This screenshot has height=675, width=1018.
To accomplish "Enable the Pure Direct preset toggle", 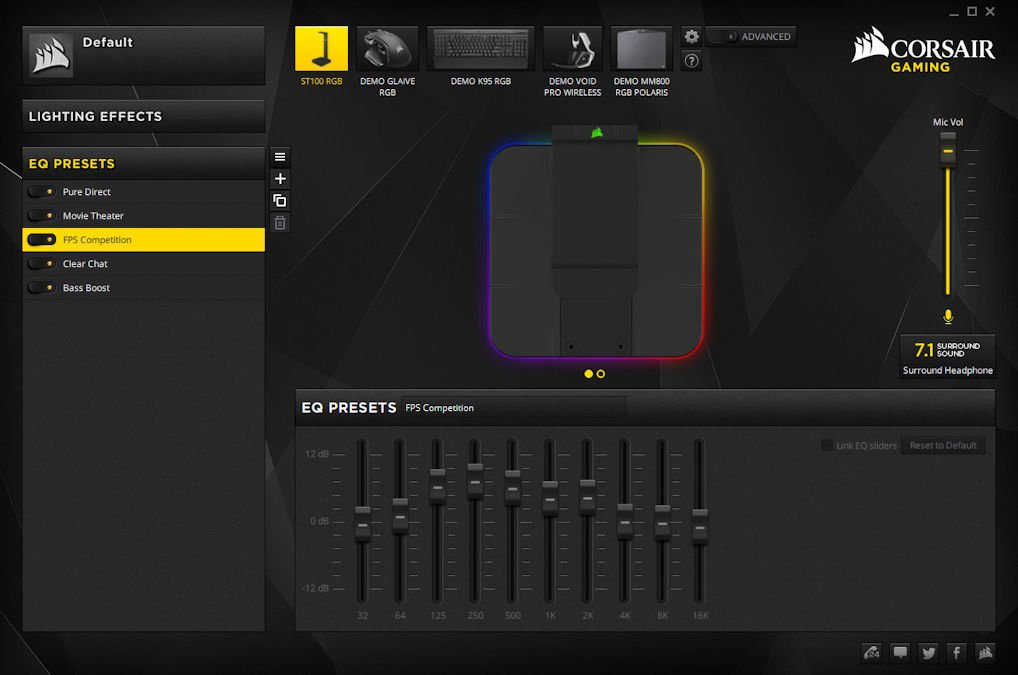I will point(42,192).
